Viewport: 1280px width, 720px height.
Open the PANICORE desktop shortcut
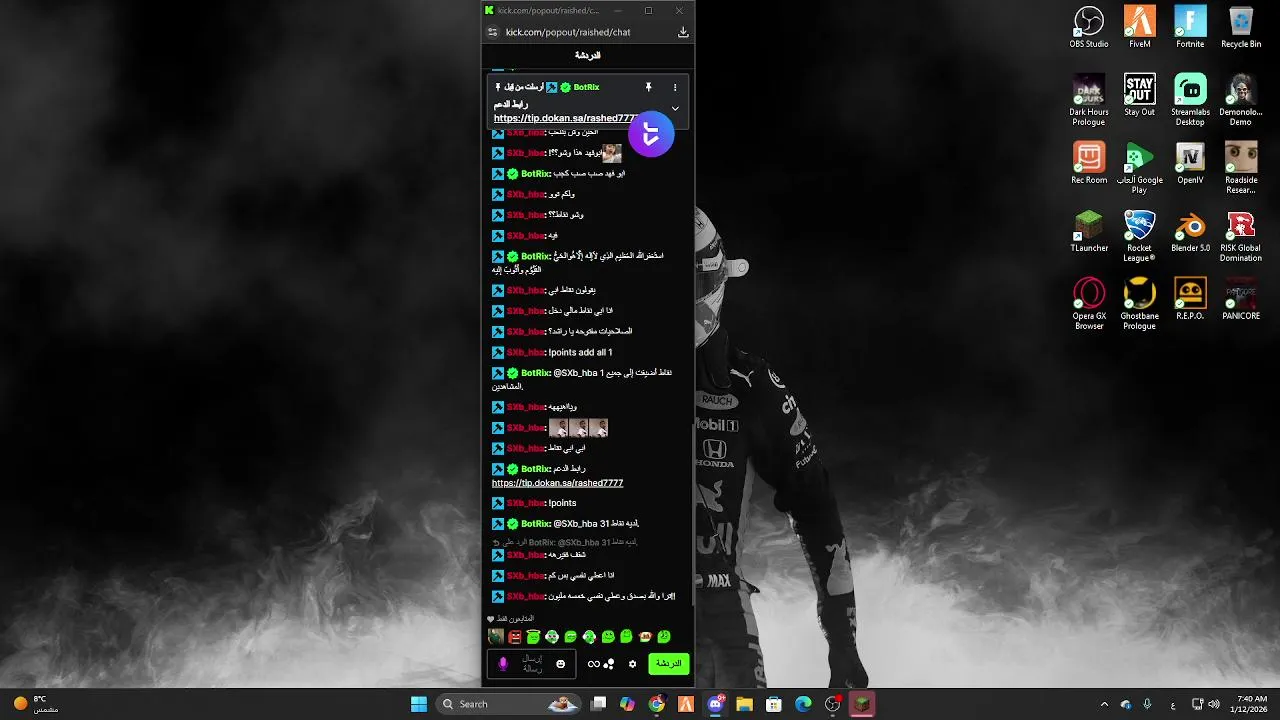[x=1241, y=299]
